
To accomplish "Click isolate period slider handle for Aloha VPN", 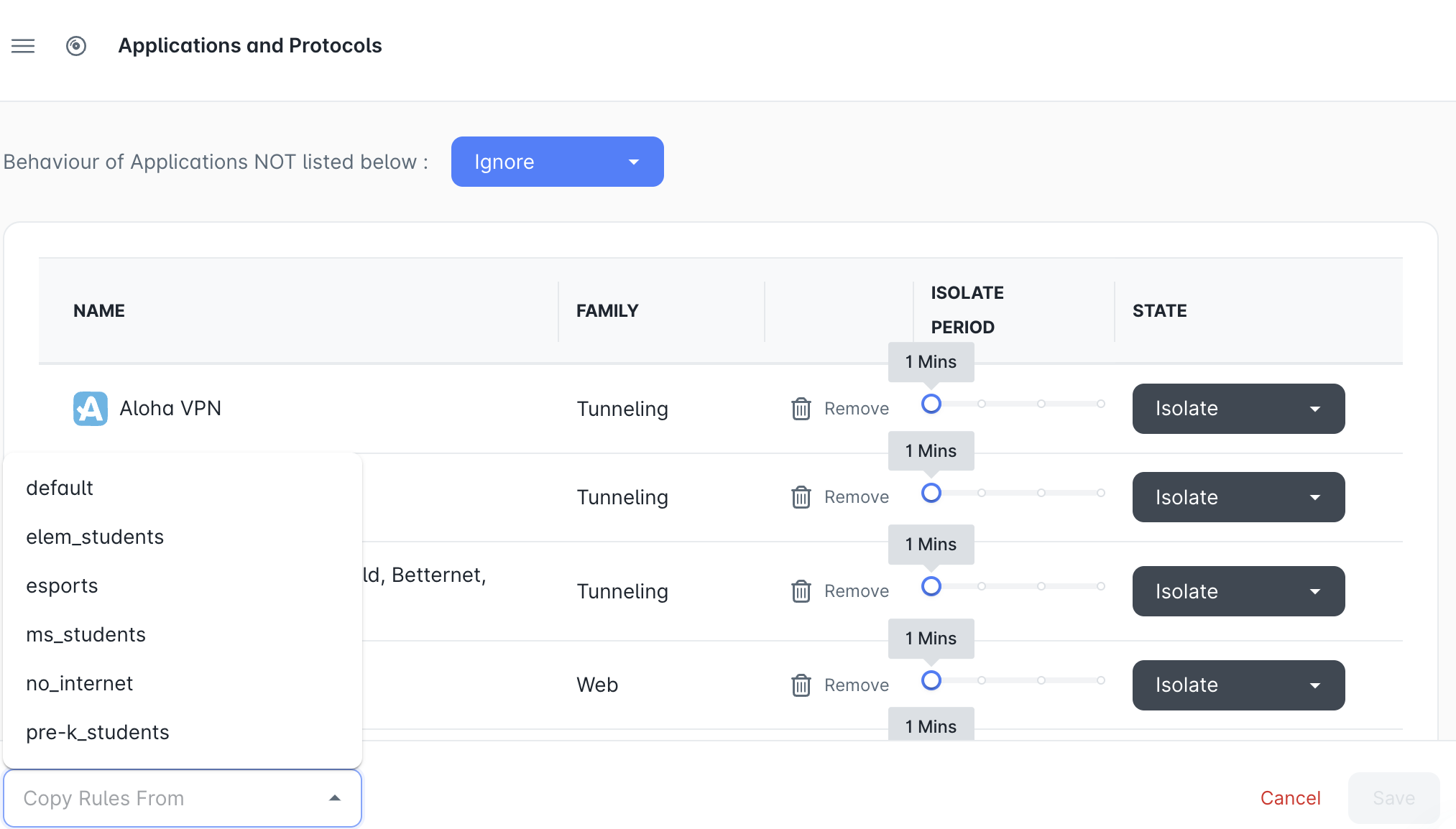I will (x=931, y=404).
